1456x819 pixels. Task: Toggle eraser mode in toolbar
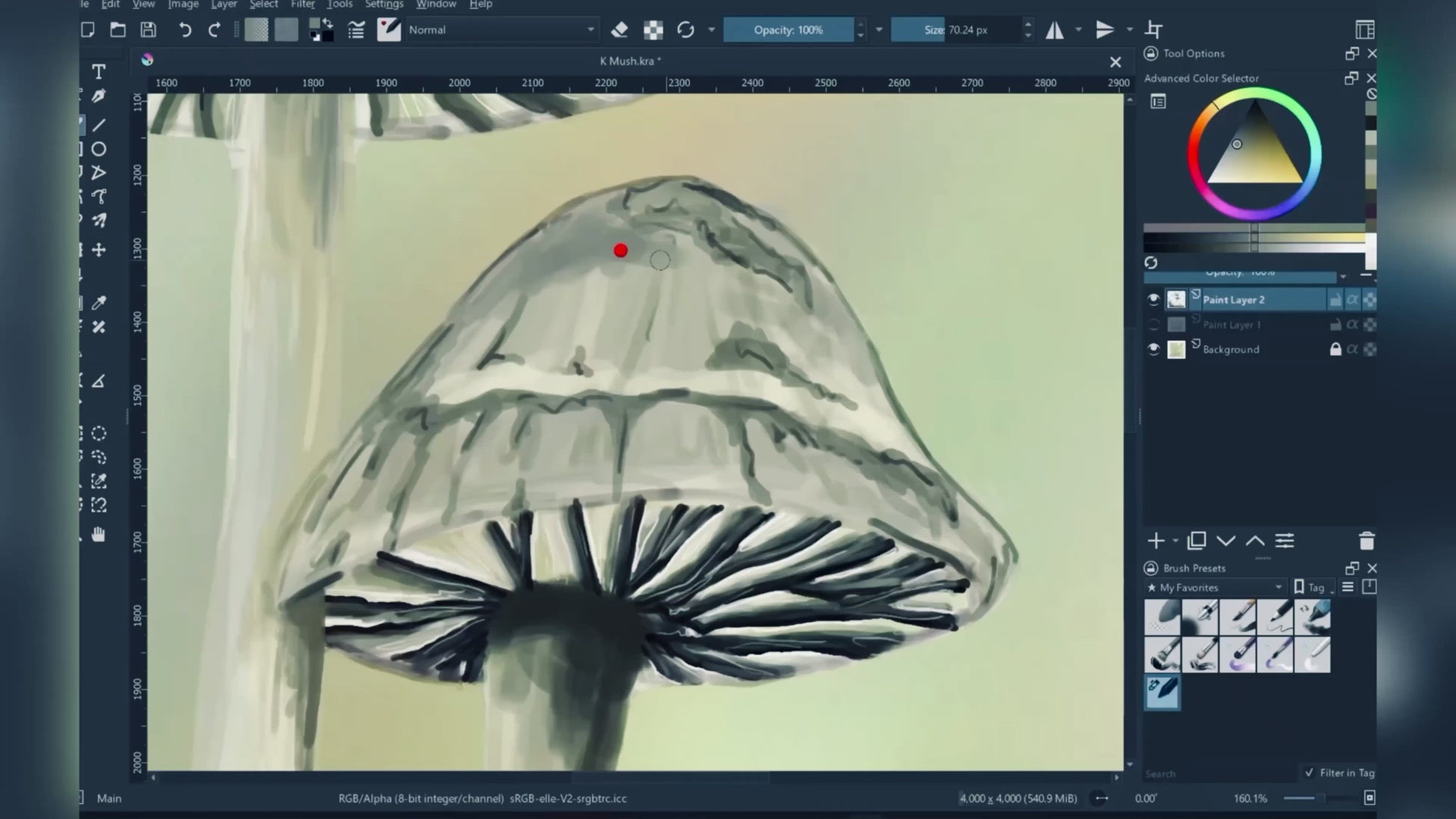tap(619, 30)
